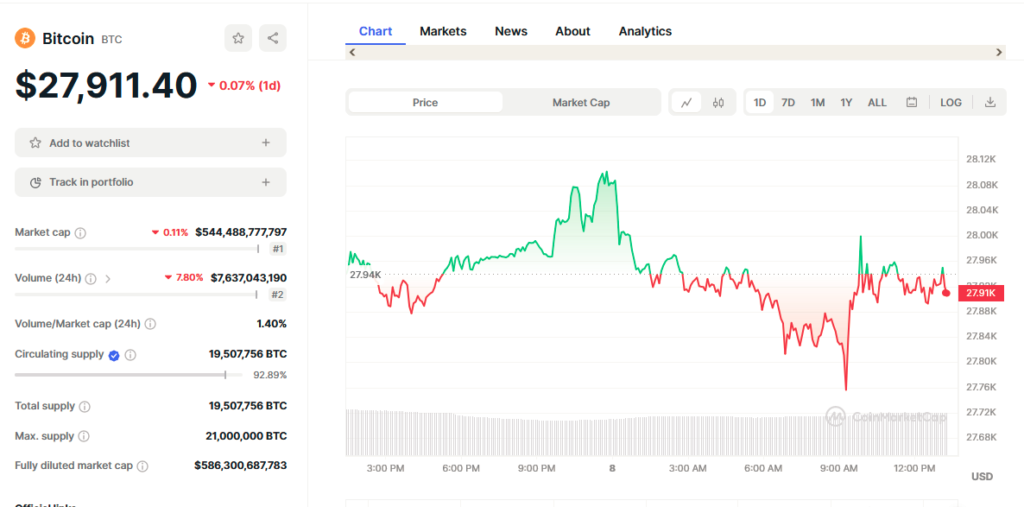Click the 1.40% Volume/Market cap value
Viewport: 1024px width, 507px height.
click(x=272, y=324)
